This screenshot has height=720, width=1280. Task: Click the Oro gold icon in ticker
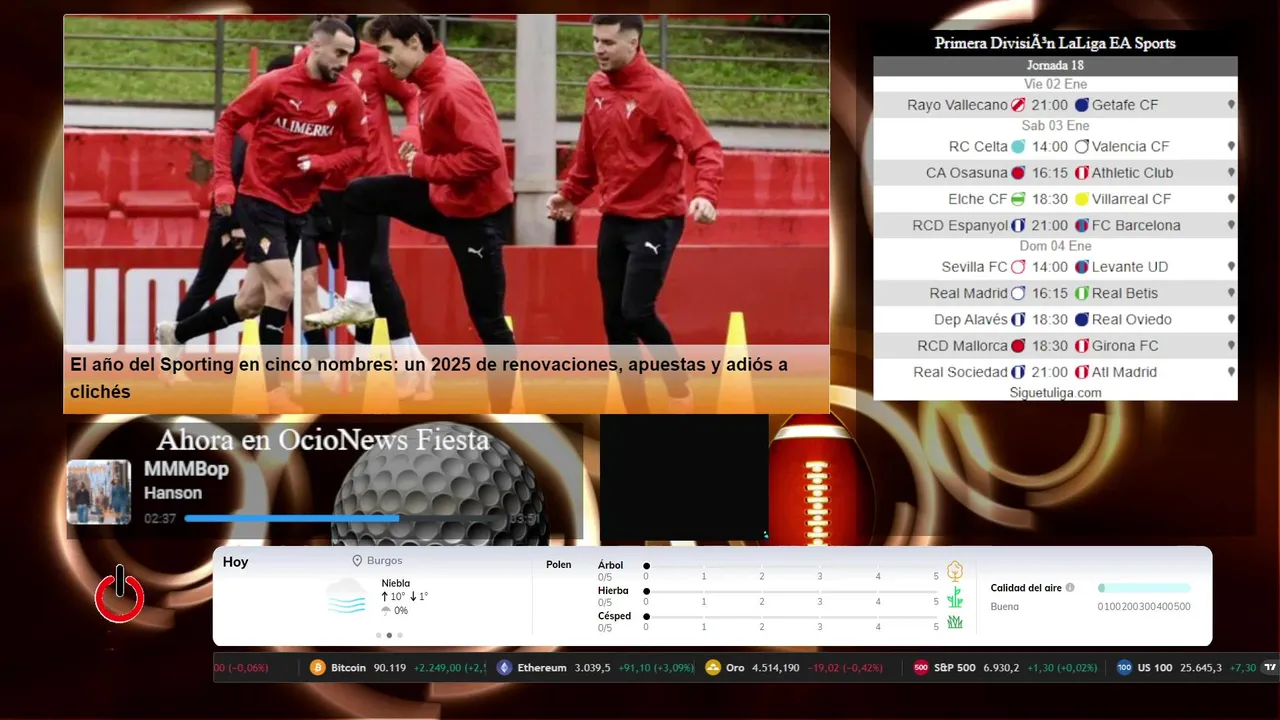coord(713,667)
